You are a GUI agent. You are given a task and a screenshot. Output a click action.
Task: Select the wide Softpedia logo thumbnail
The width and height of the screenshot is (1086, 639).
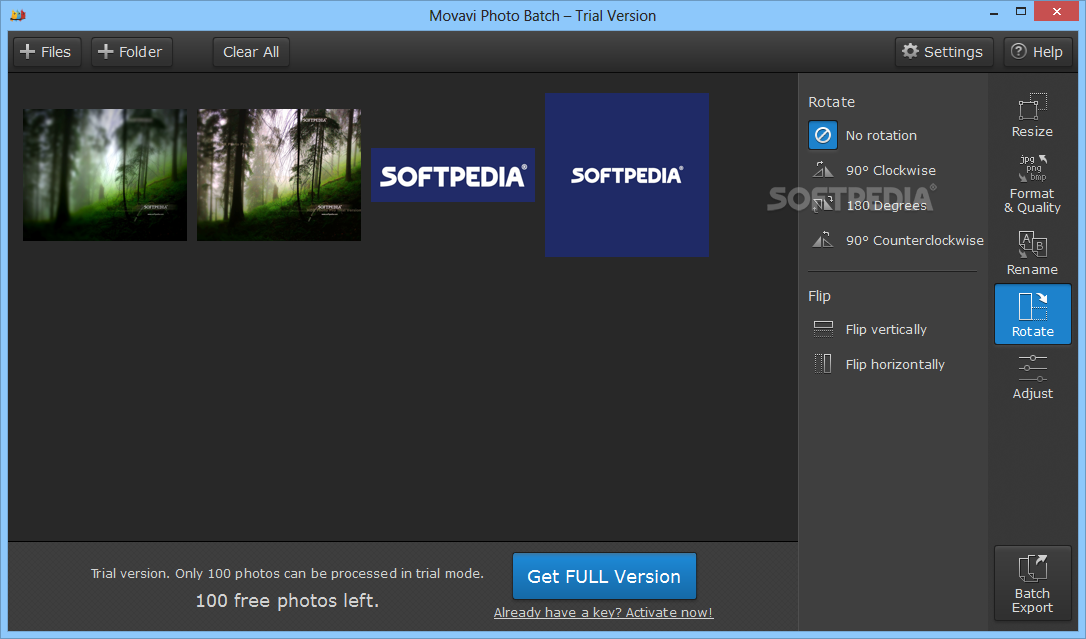(x=453, y=175)
